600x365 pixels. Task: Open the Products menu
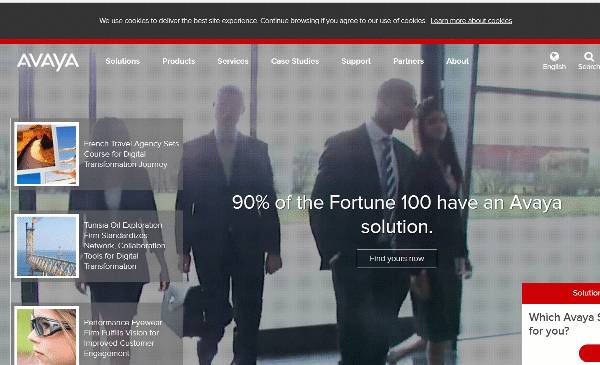(179, 61)
